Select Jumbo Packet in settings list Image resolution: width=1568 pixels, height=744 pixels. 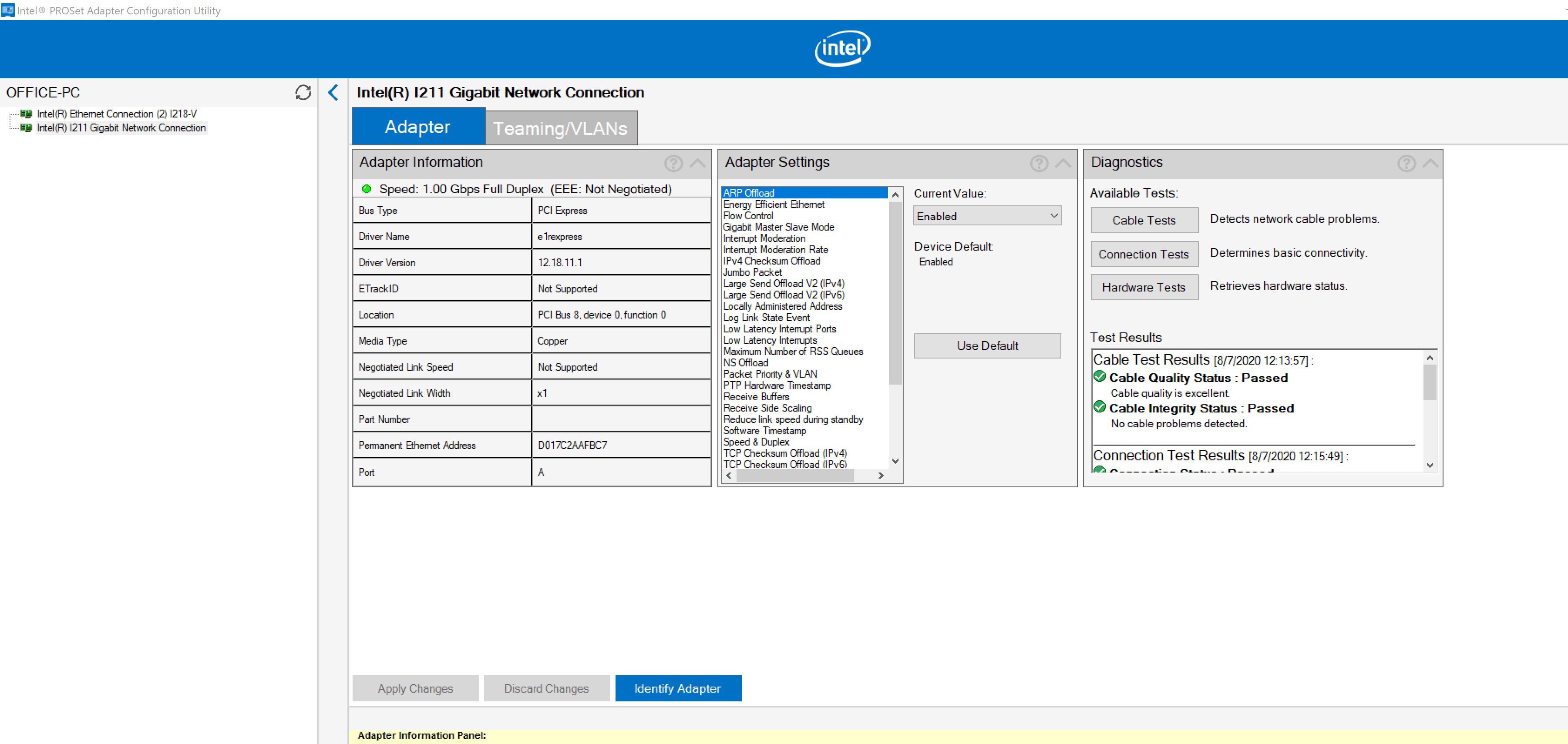752,272
